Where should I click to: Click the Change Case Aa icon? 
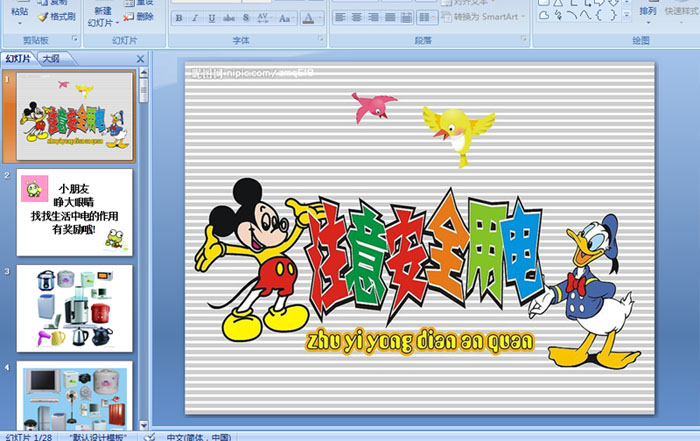(x=283, y=18)
